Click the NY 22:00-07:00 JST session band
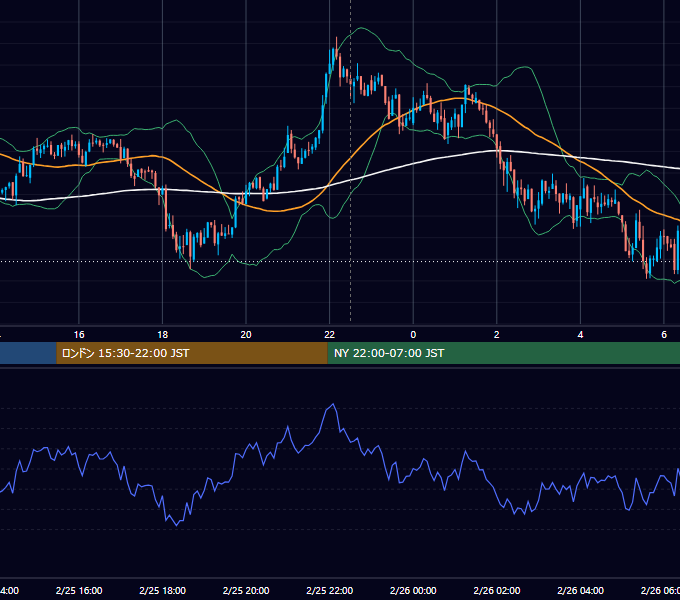Screen dimensions: 680x600 pos(503,353)
